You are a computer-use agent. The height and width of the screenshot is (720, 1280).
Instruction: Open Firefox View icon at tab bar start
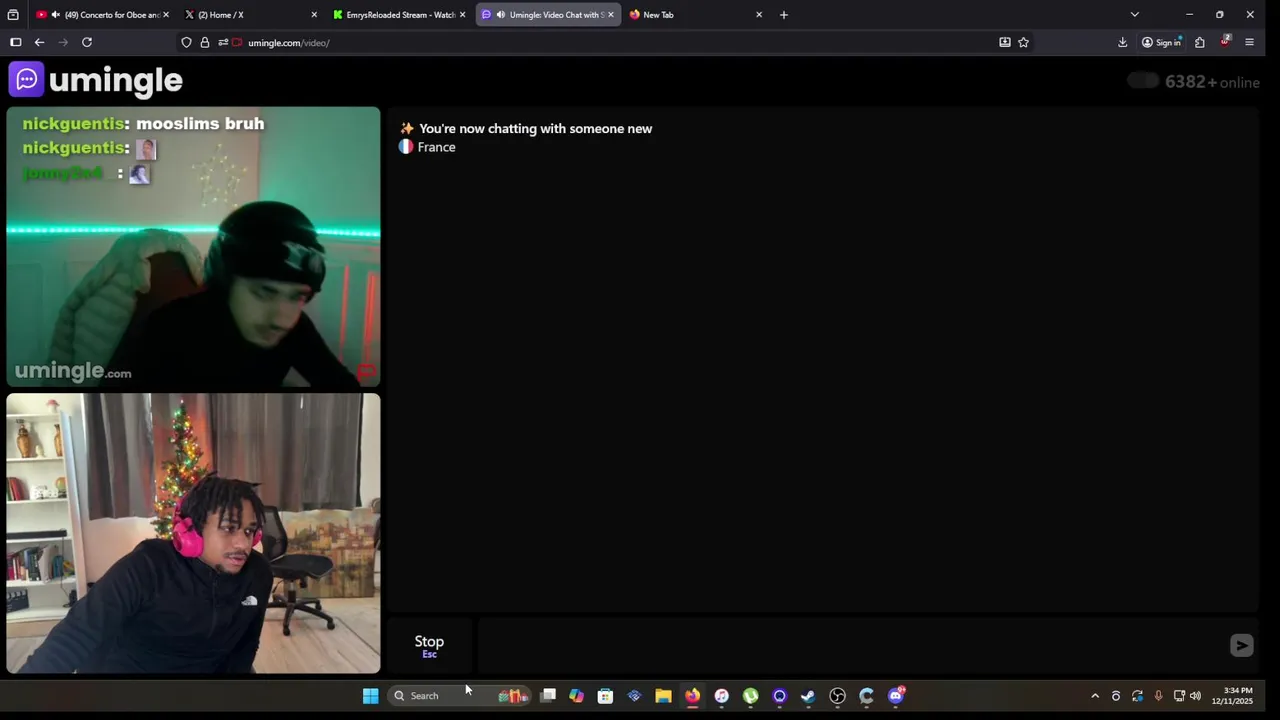[13, 15]
